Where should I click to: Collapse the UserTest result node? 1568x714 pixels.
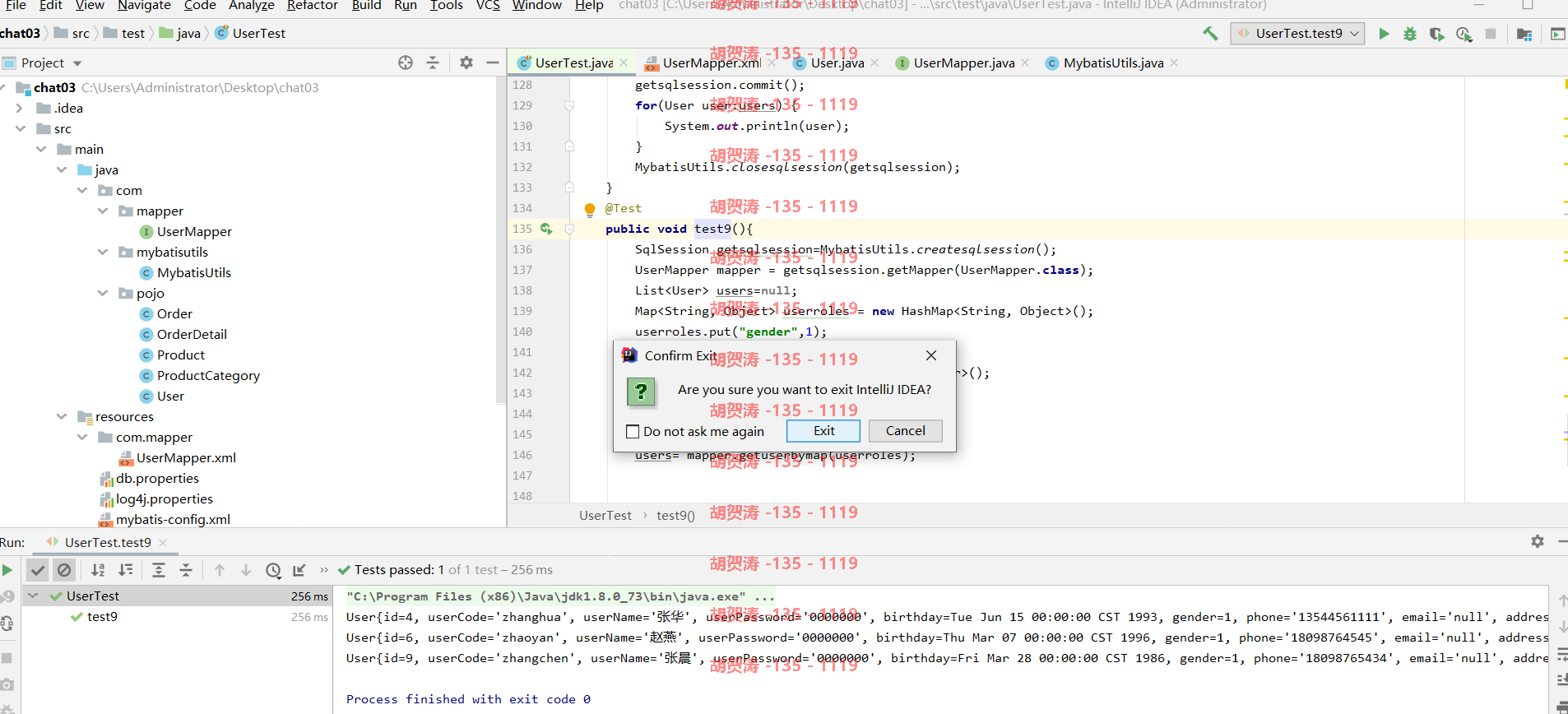[34, 596]
